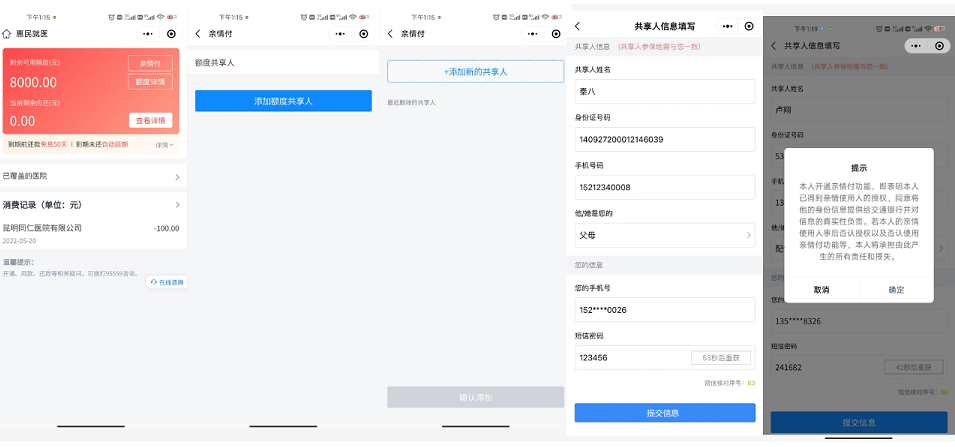The width and height of the screenshot is (955, 447).
Task: Expand the 详情 dropdown under repayment notice
Action: click(165, 145)
